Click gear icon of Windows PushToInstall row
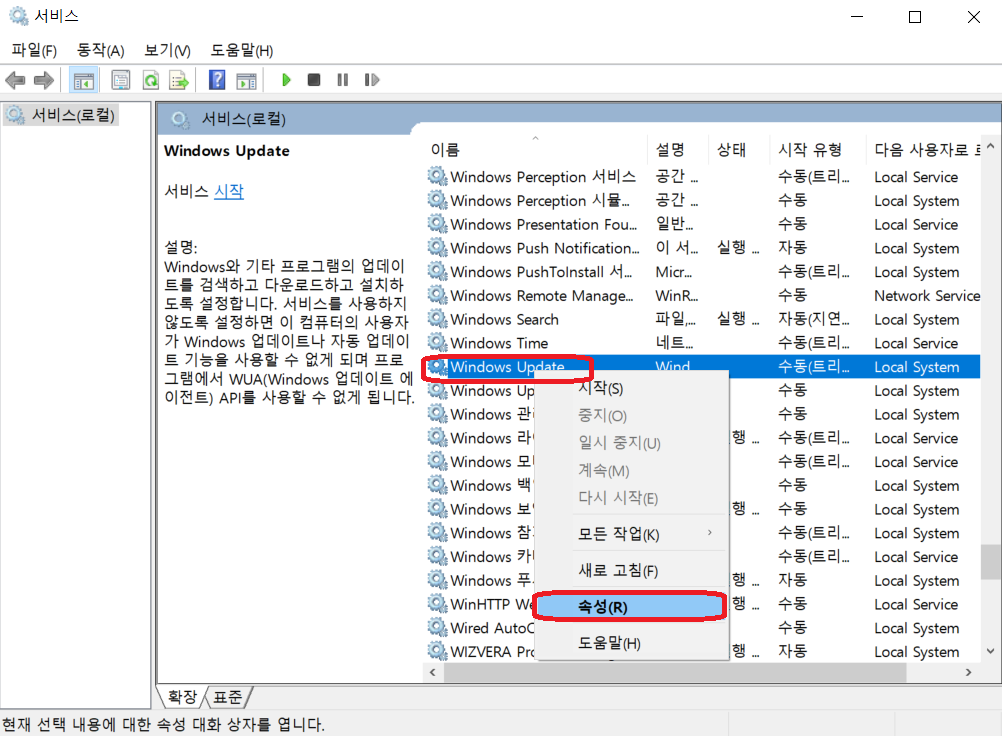The image size is (1002, 736). point(438,272)
